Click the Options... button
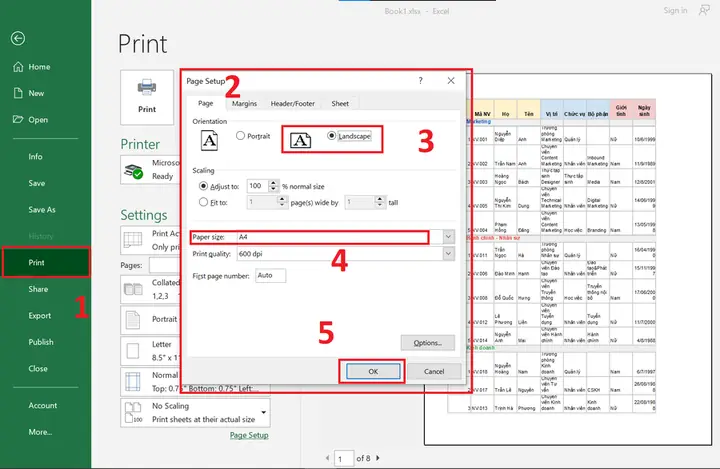The width and height of the screenshot is (720, 469). (x=428, y=343)
